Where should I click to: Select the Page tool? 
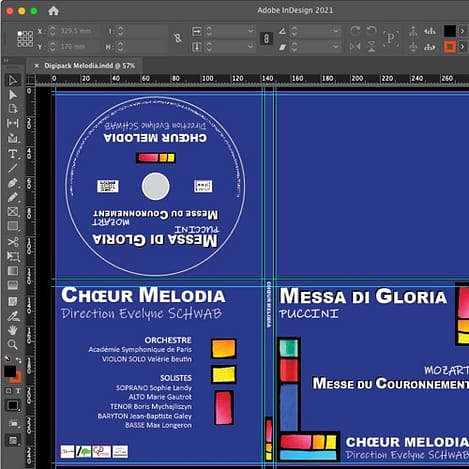click(x=13, y=109)
